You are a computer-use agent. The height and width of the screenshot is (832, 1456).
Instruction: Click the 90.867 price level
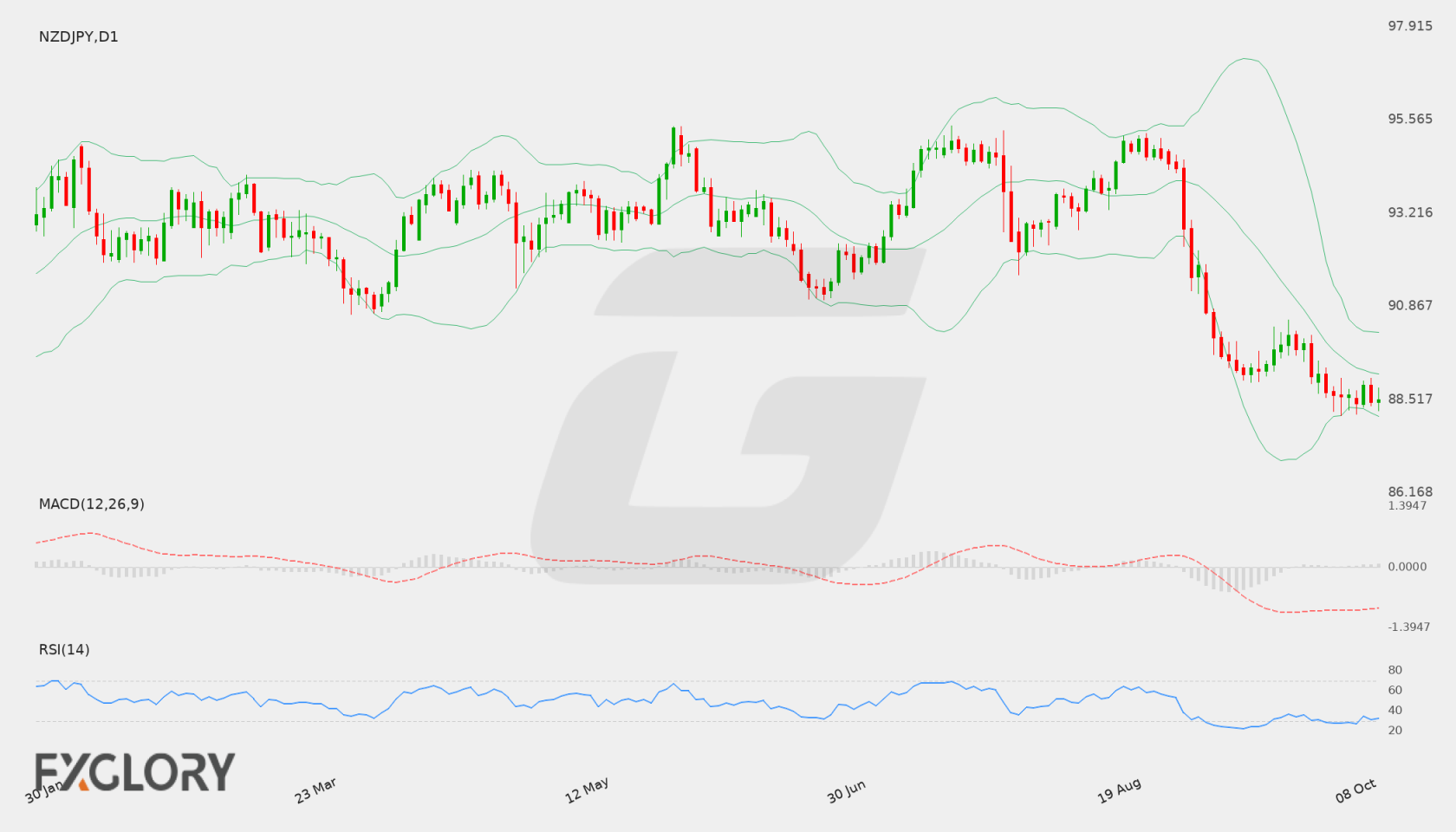(x=1410, y=305)
